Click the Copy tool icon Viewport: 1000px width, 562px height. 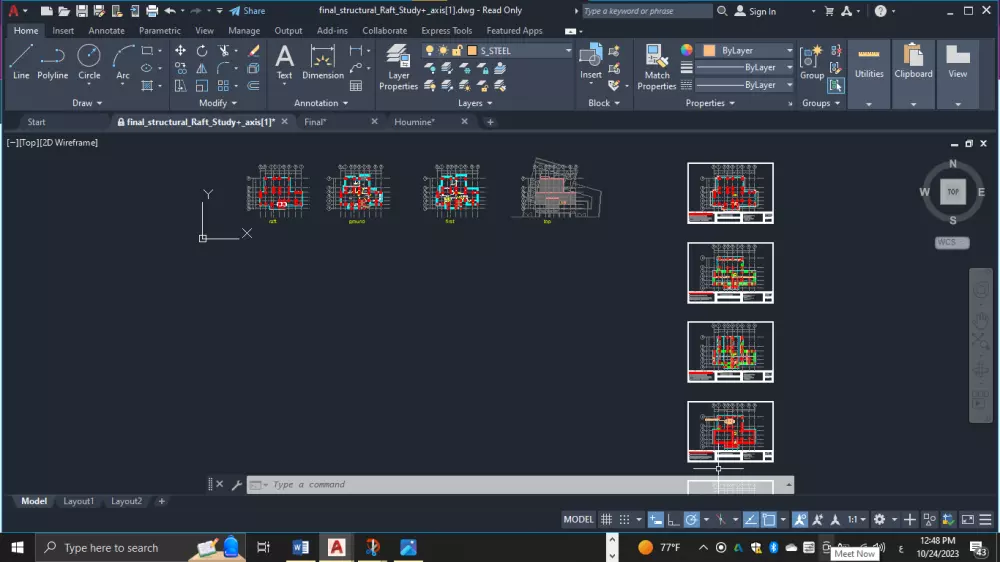tap(180, 68)
